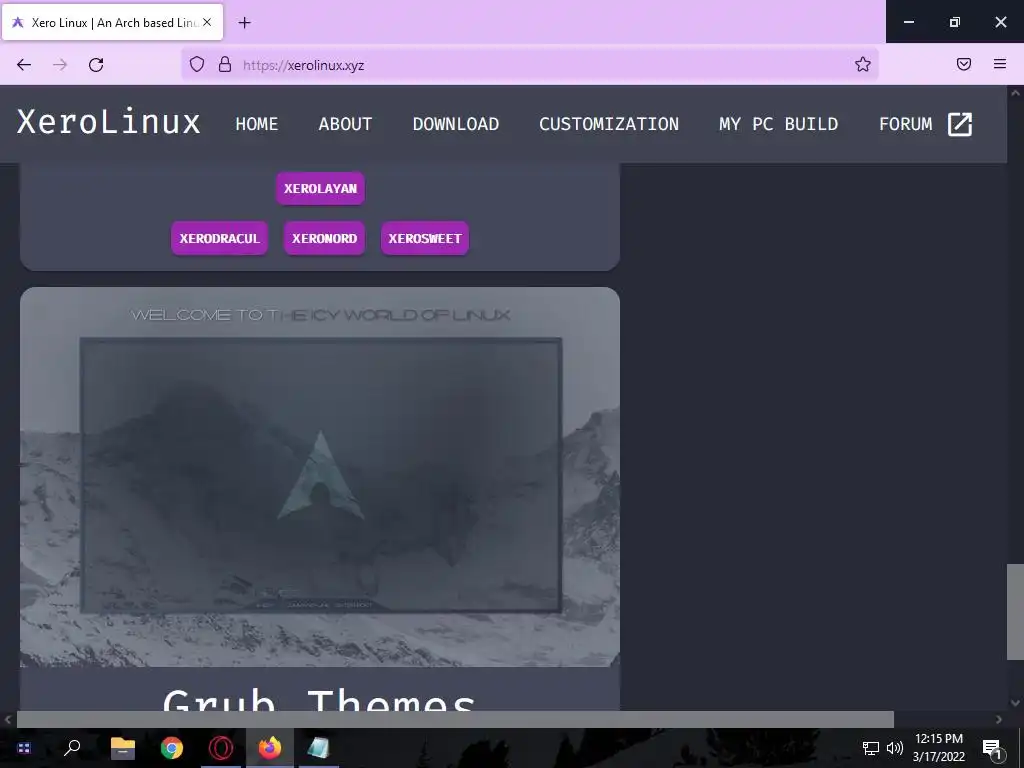Open the tracking protection shield icon
The width and height of the screenshot is (1024, 768).
[x=197, y=65]
